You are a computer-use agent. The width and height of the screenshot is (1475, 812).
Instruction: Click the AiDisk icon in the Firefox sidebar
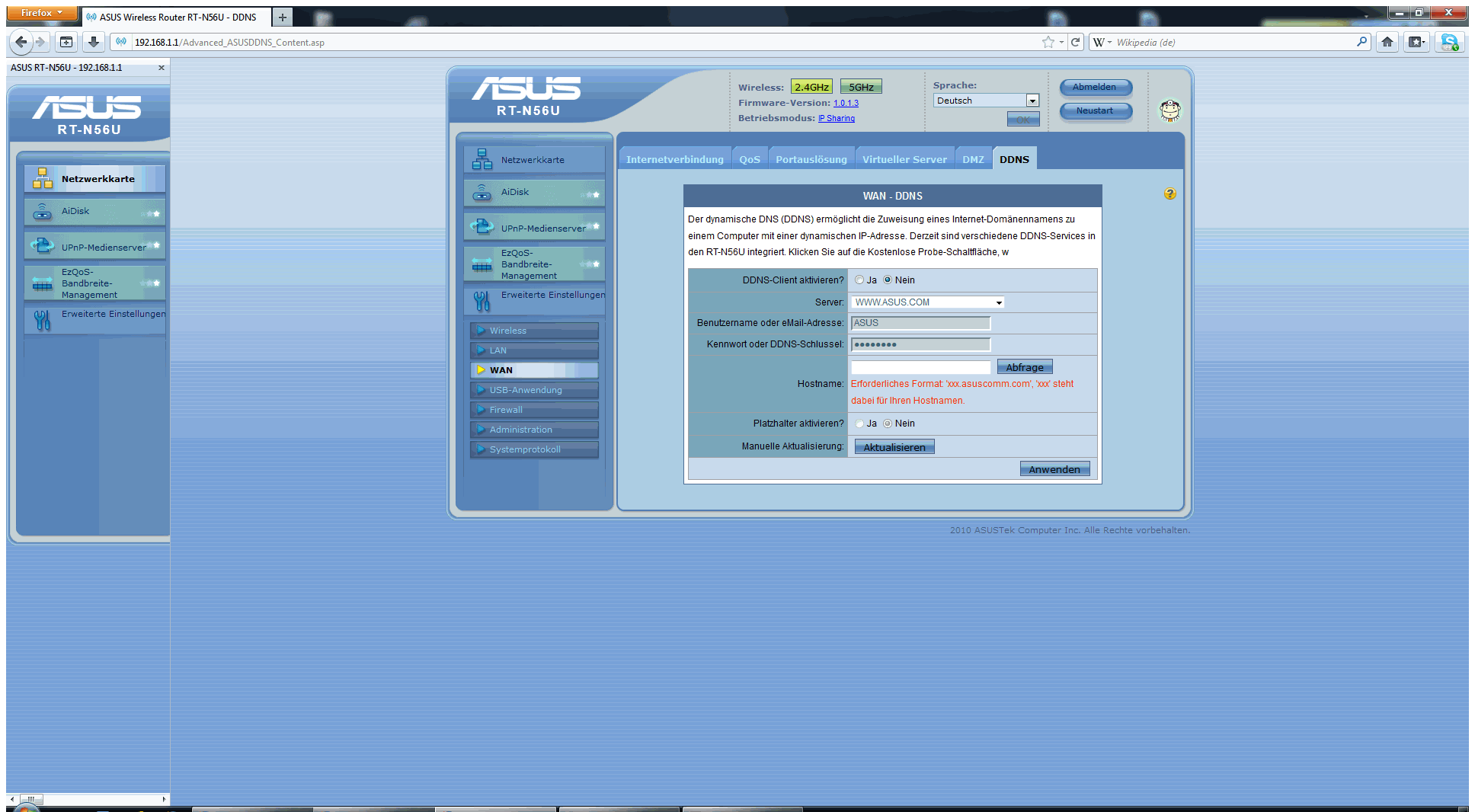point(43,212)
